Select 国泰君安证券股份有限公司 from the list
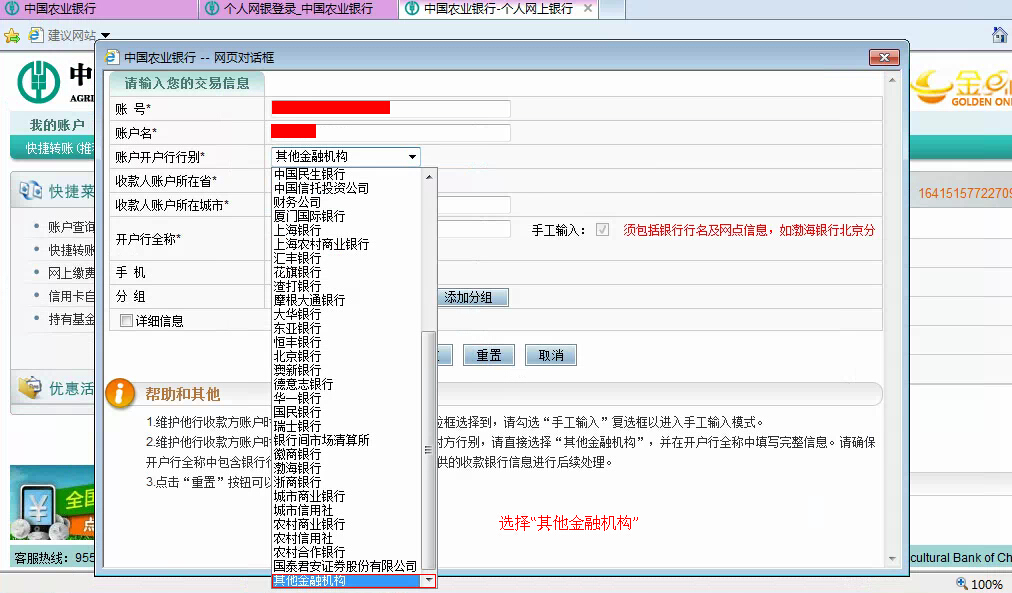Viewport: 1012px width, 593px height. pos(345,567)
